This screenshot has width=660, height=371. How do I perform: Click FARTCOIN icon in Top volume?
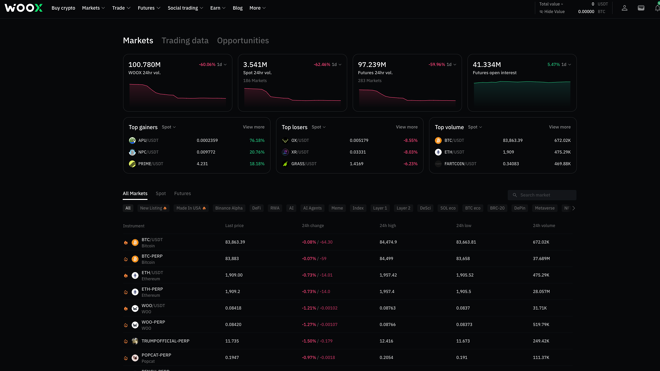pos(438,164)
